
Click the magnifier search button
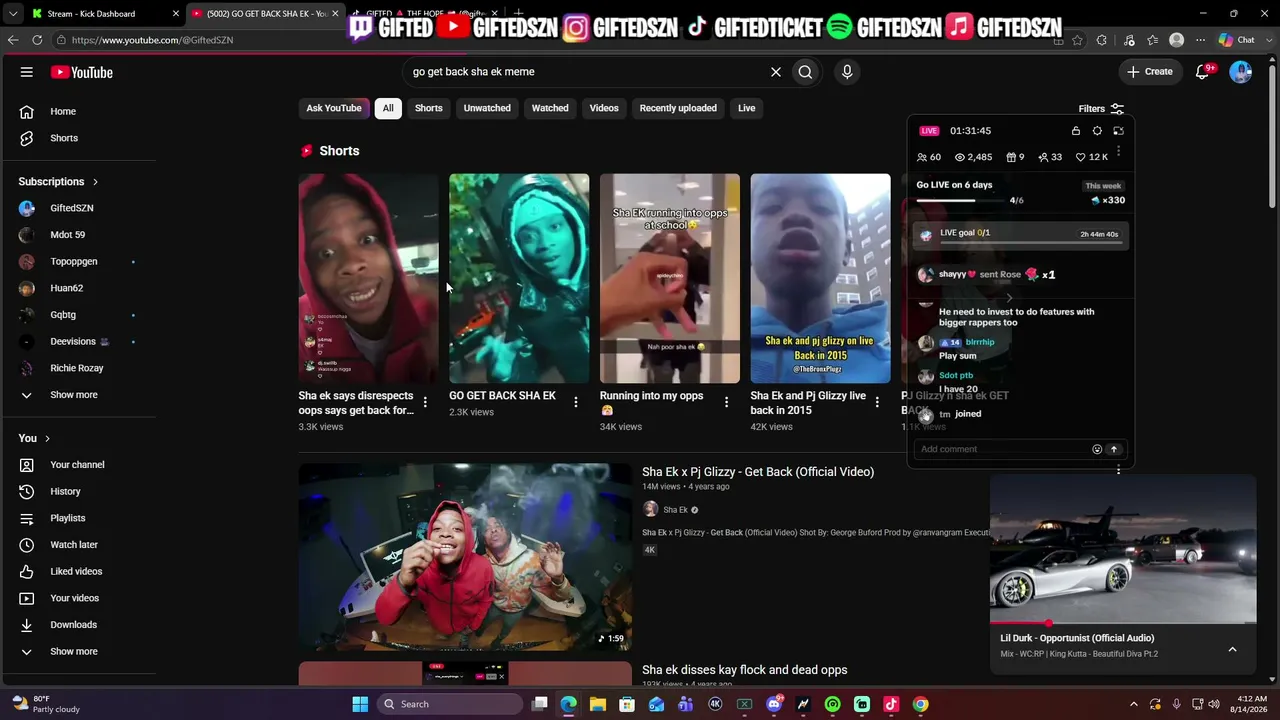point(805,72)
